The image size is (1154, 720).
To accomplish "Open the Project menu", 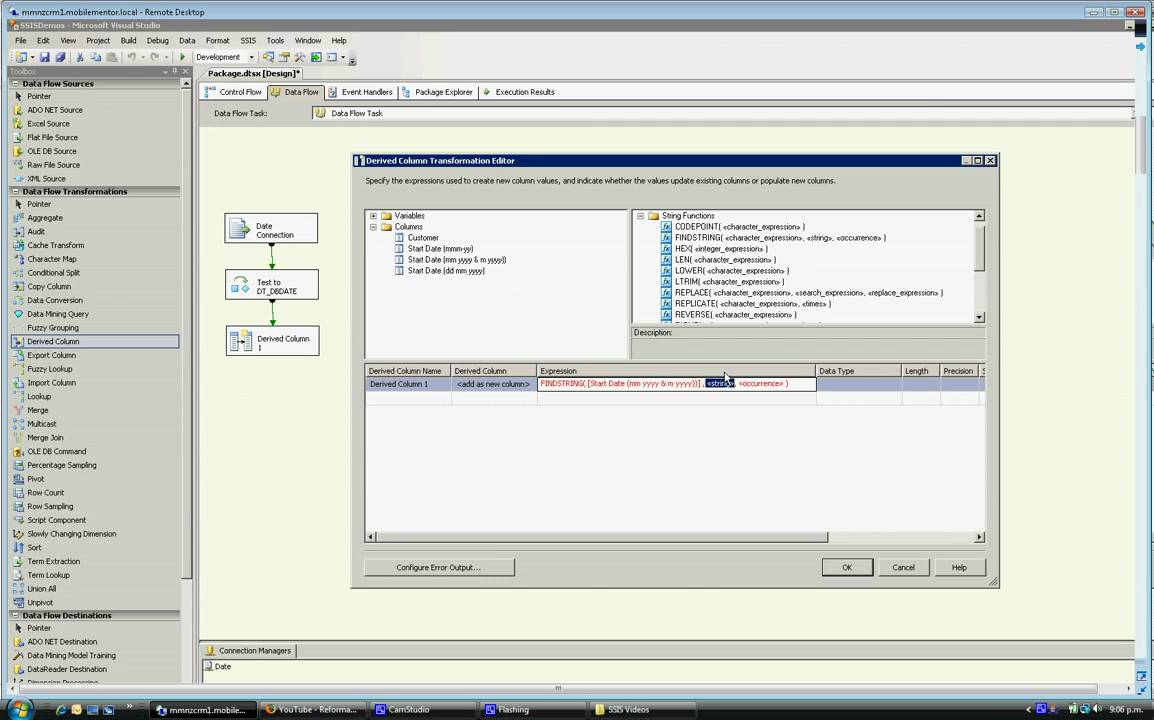I will [x=98, y=40].
